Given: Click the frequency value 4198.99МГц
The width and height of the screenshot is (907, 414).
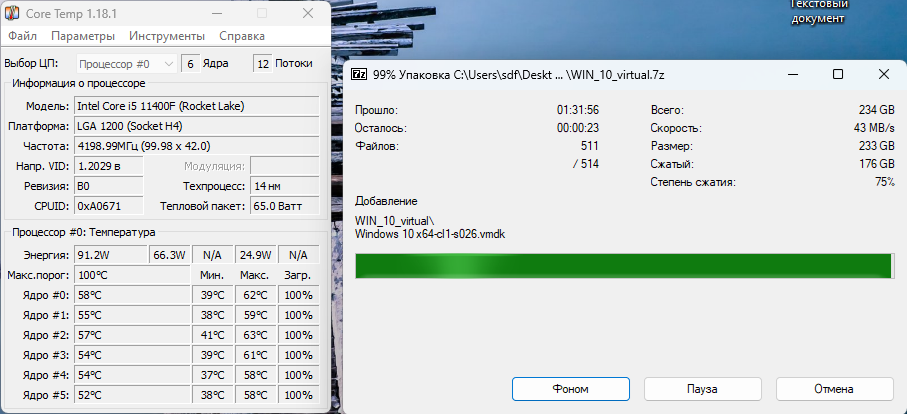Looking at the screenshot, I should tap(197, 146).
